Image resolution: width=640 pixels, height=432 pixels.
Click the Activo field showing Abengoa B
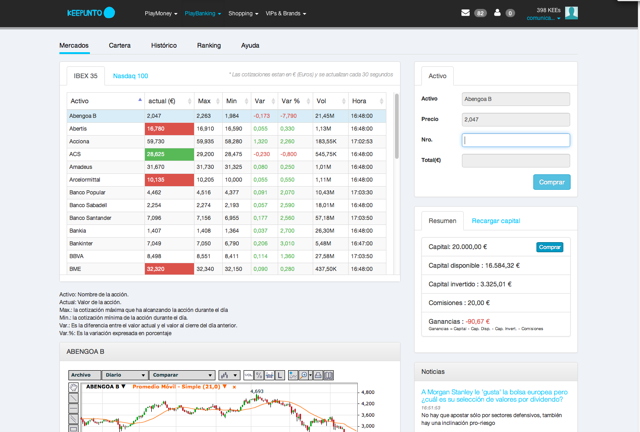click(x=516, y=99)
